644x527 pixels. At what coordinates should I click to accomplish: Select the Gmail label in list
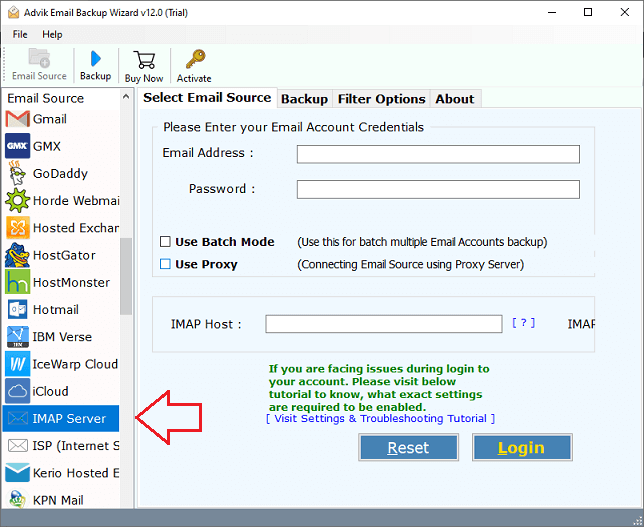click(50, 119)
